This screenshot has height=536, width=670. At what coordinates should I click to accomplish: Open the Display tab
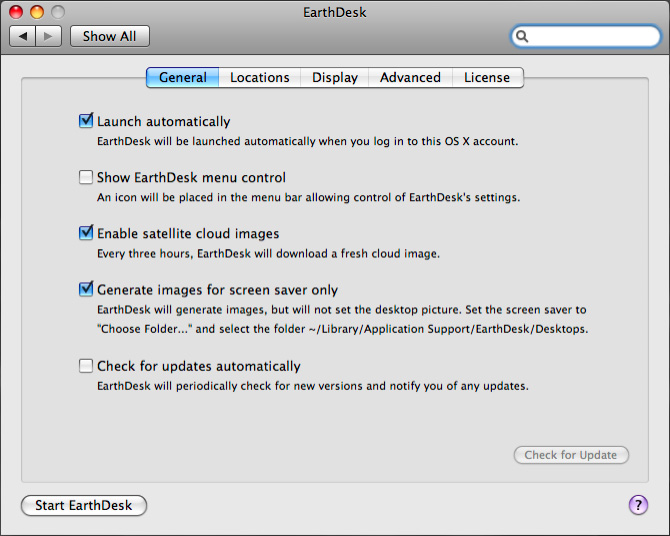335,77
